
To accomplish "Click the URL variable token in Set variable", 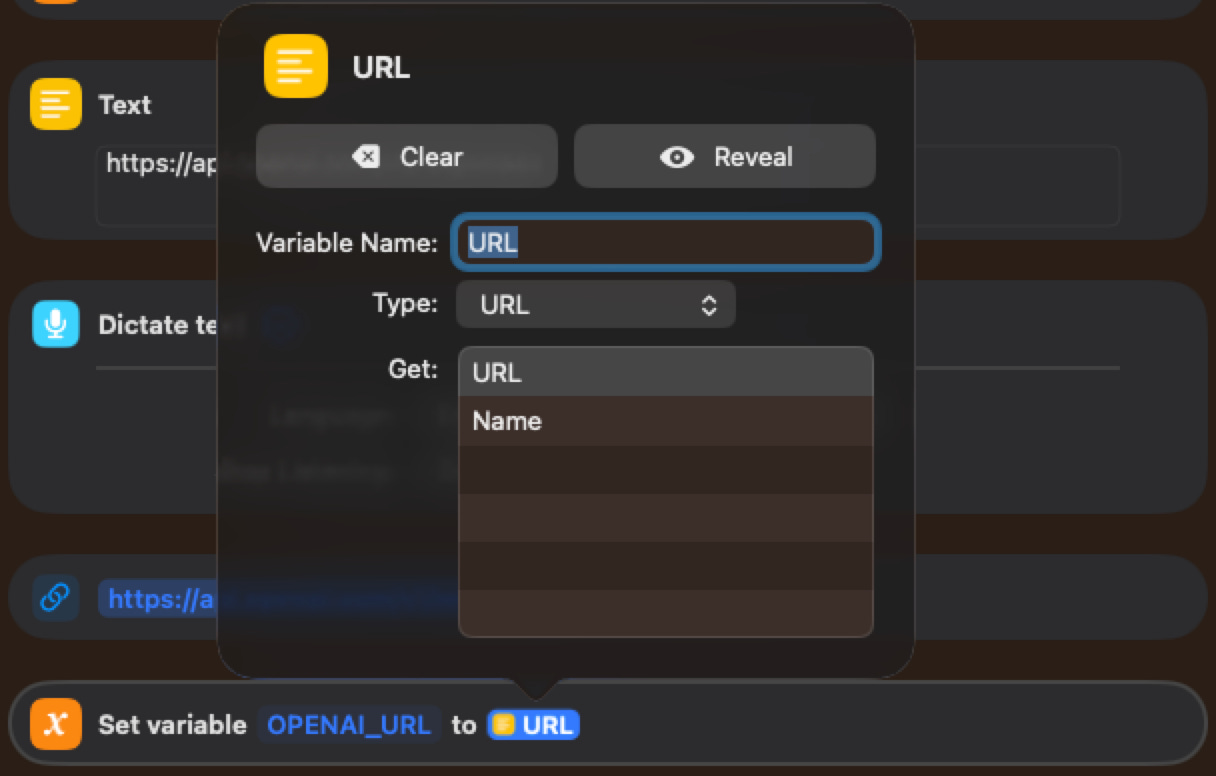I will (534, 725).
